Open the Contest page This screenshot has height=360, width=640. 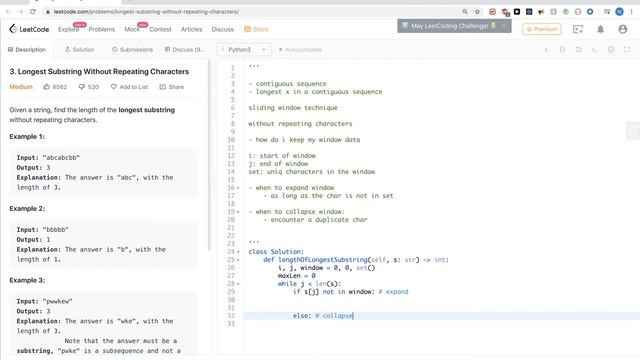tap(160, 29)
